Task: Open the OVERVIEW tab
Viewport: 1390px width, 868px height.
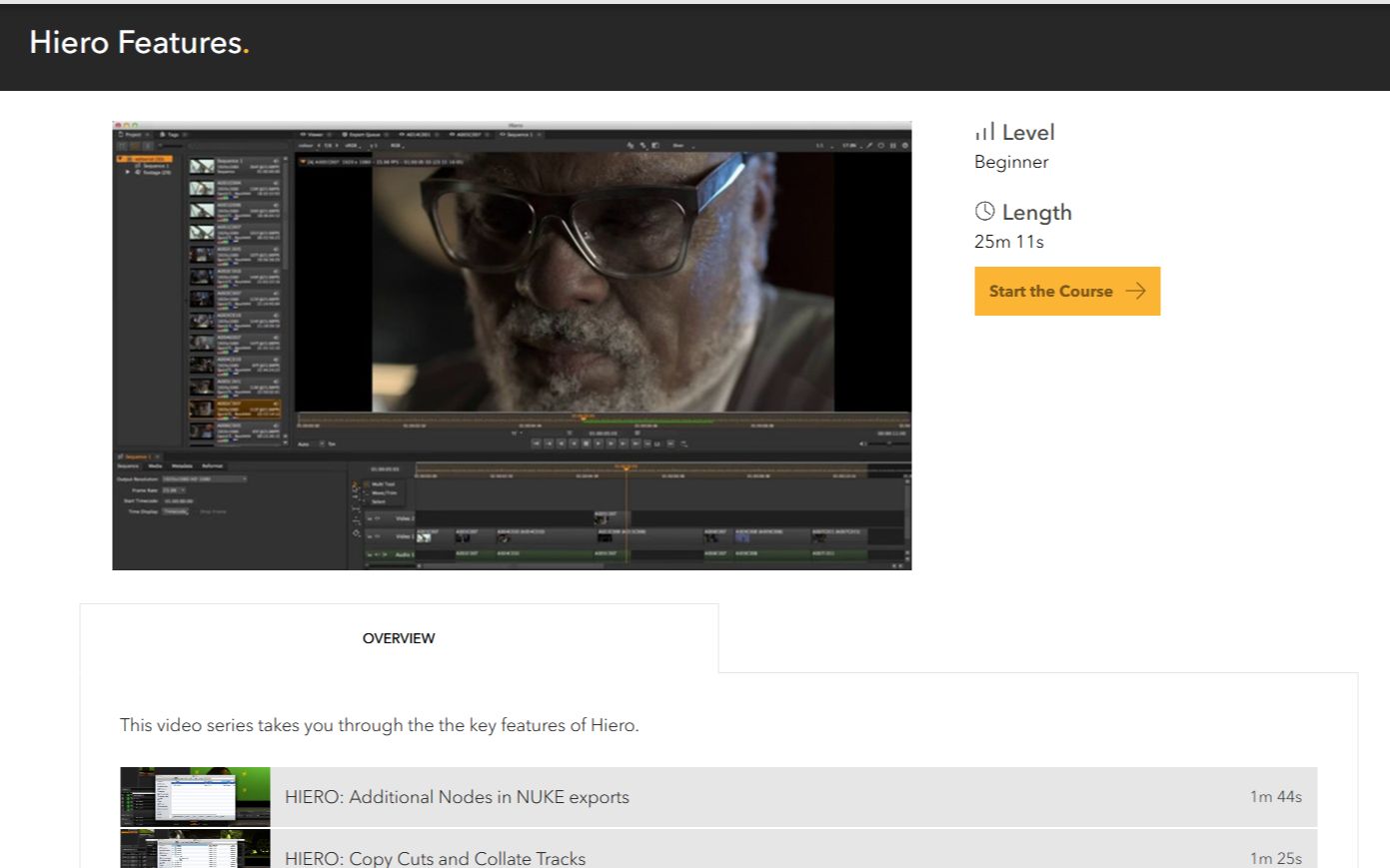Action: (399, 638)
